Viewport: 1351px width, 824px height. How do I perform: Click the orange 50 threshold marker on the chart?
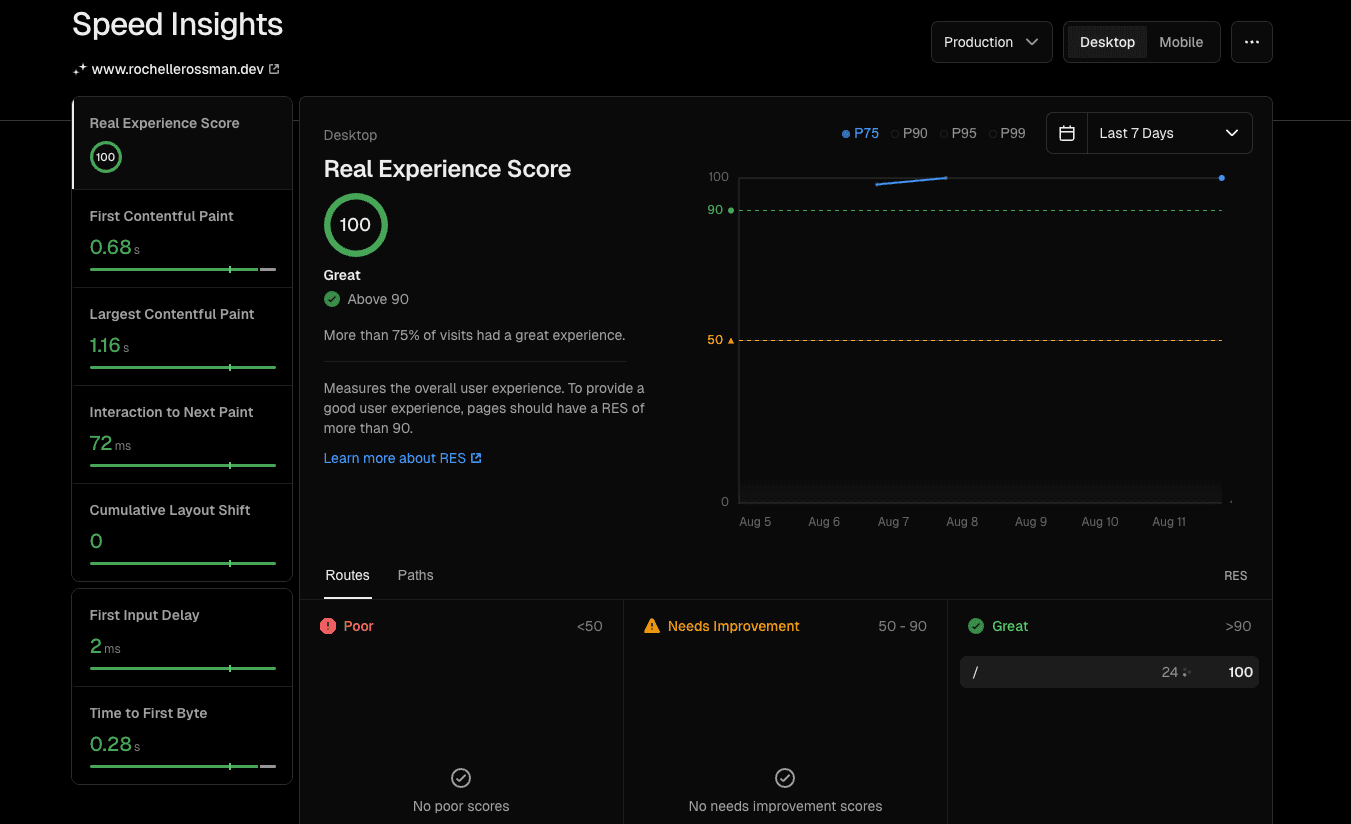[731, 340]
